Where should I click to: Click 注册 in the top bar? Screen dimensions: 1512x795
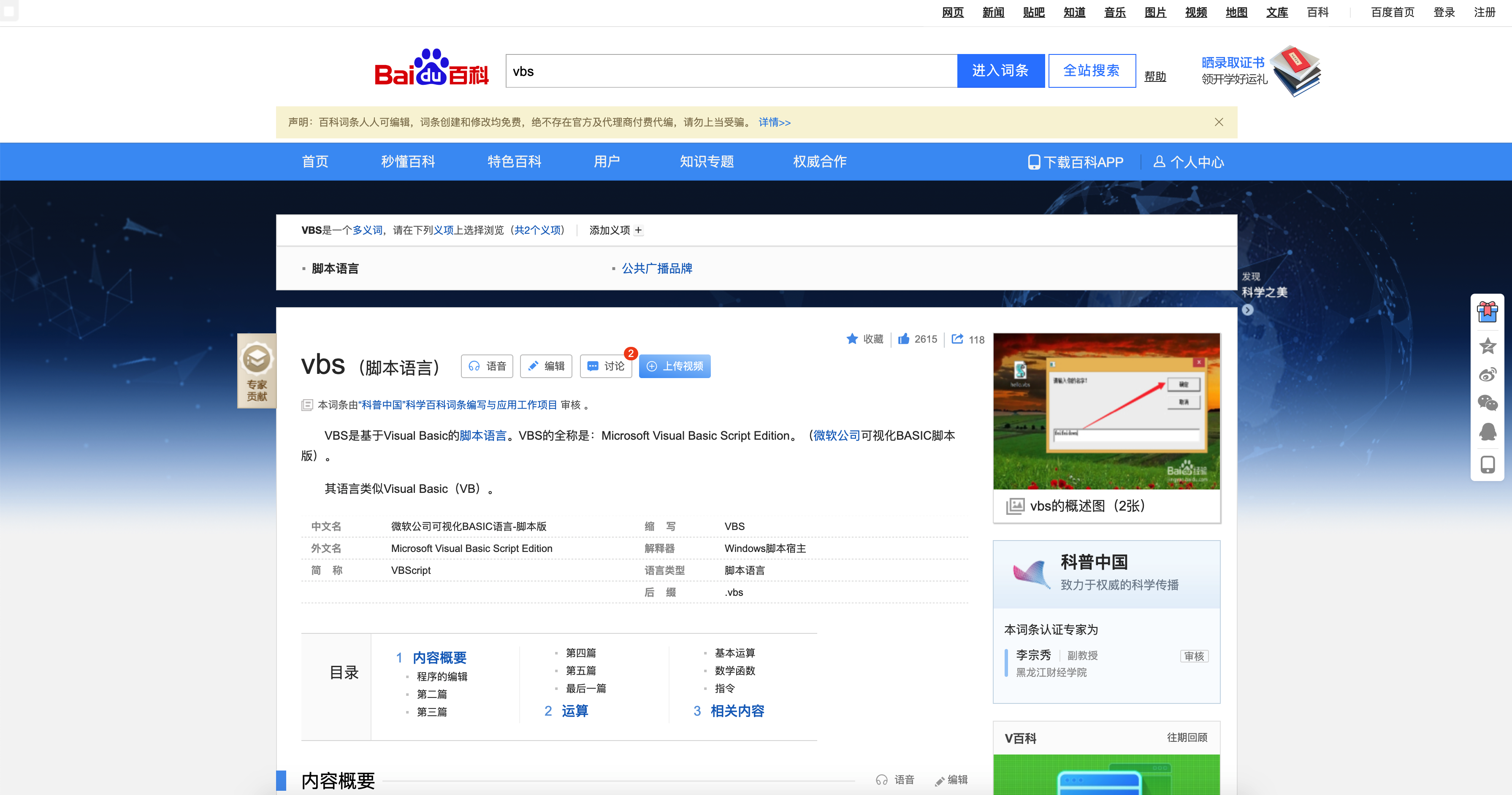tap(1485, 12)
